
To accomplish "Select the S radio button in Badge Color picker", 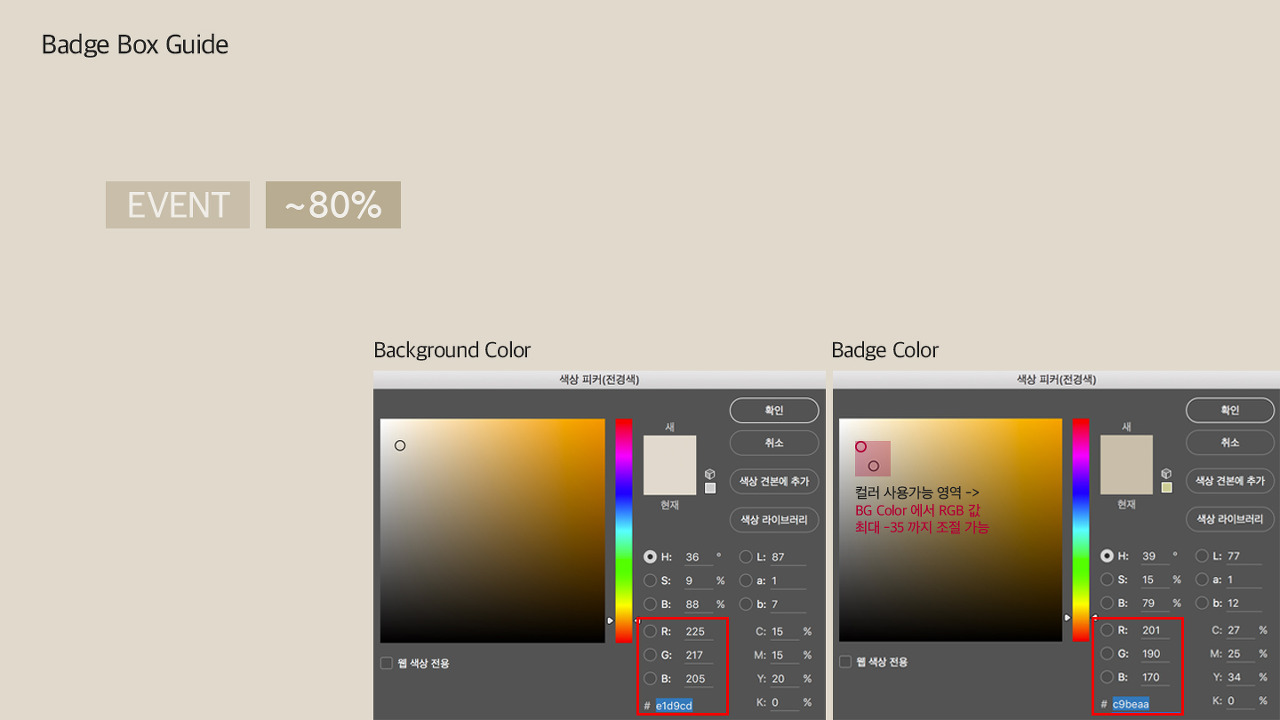I will [x=1107, y=579].
